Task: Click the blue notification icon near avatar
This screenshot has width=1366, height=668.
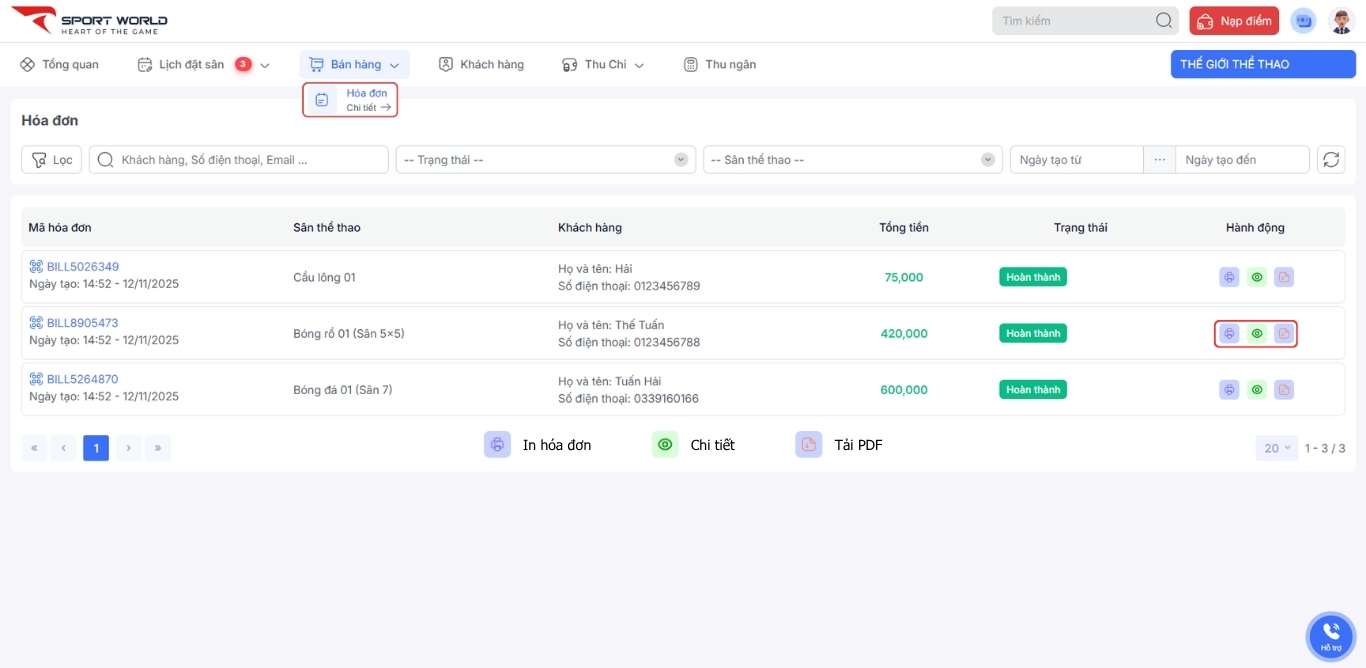Action: (x=1303, y=21)
